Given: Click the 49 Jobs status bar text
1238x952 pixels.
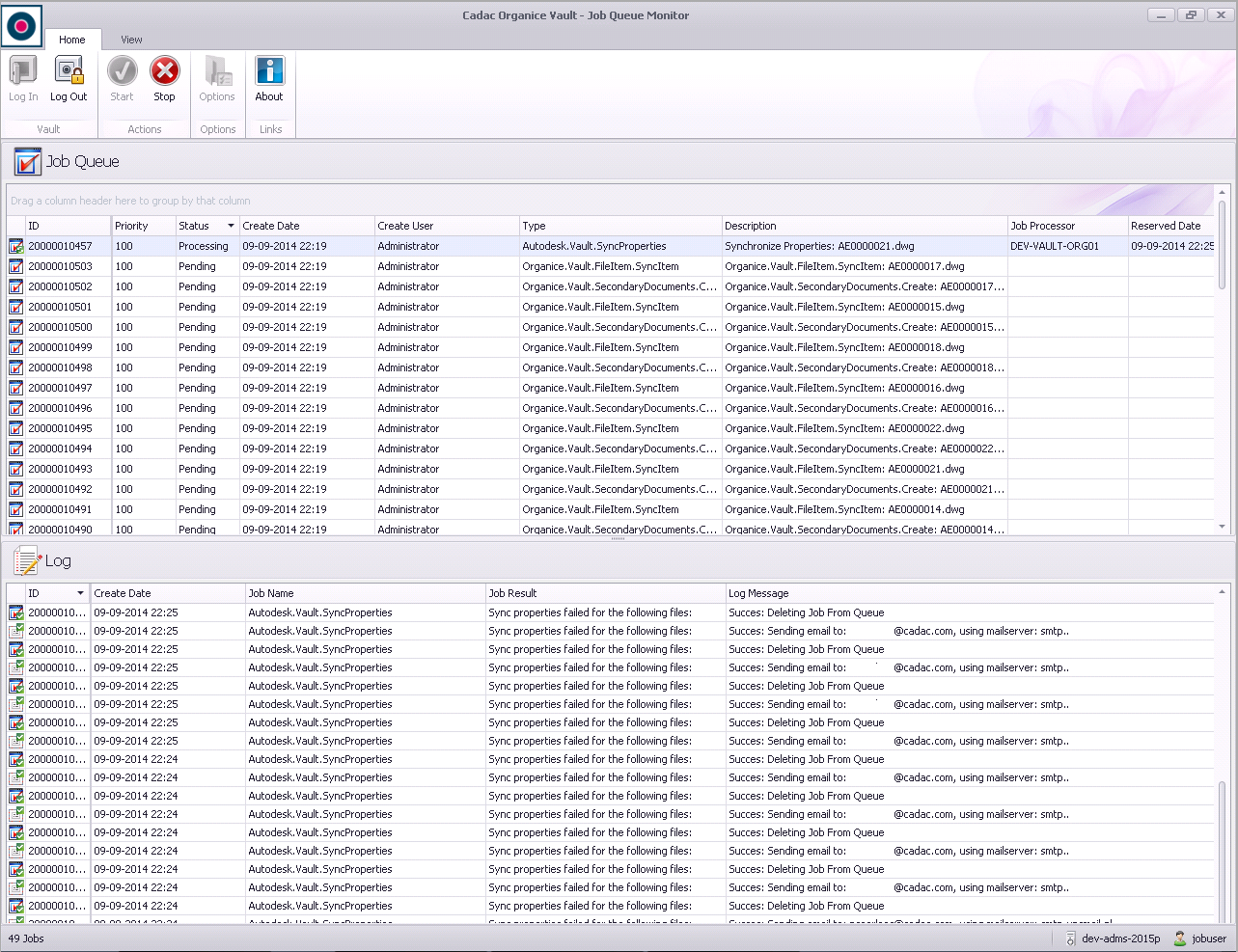Looking at the screenshot, I should (x=26, y=938).
